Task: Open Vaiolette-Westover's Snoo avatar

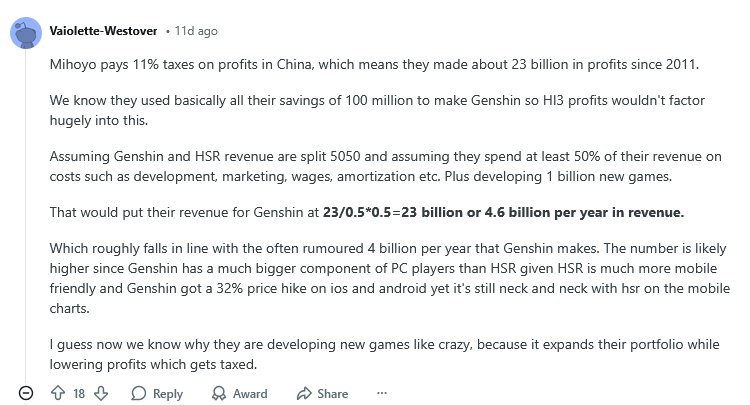Action: pos(26,33)
